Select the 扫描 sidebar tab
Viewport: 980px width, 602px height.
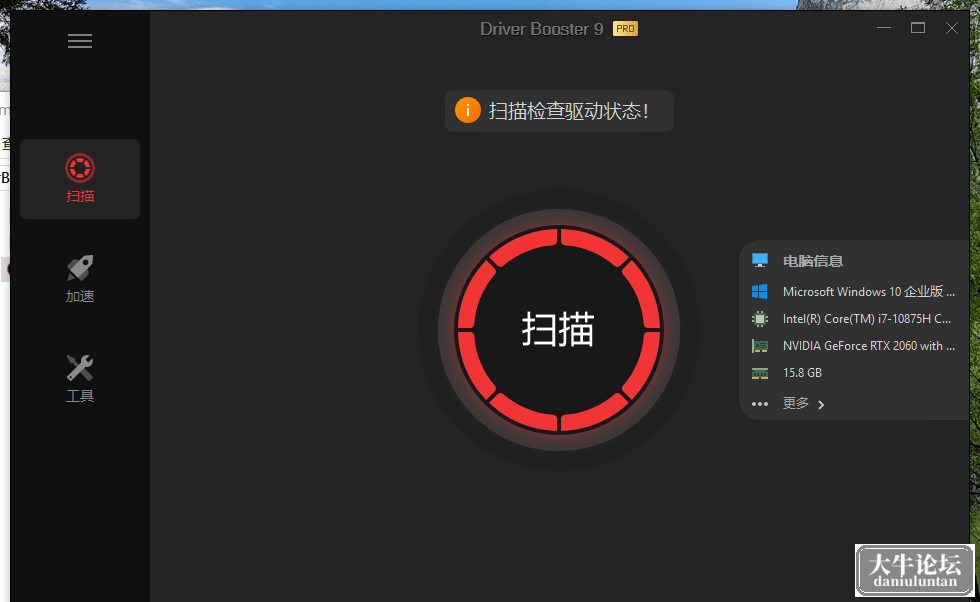80,179
